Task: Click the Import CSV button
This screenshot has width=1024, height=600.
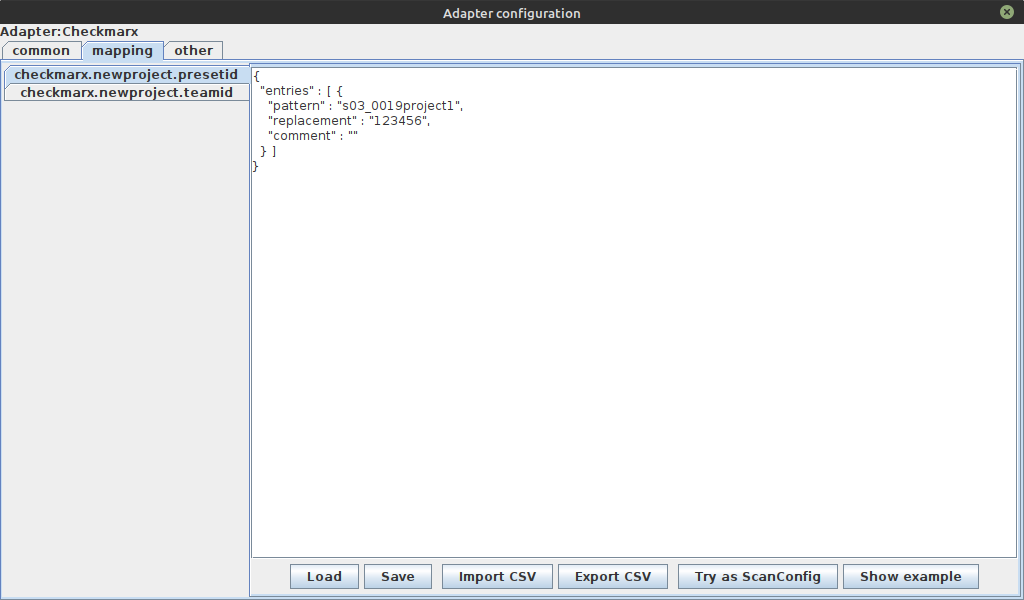Action: click(x=497, y=576)
